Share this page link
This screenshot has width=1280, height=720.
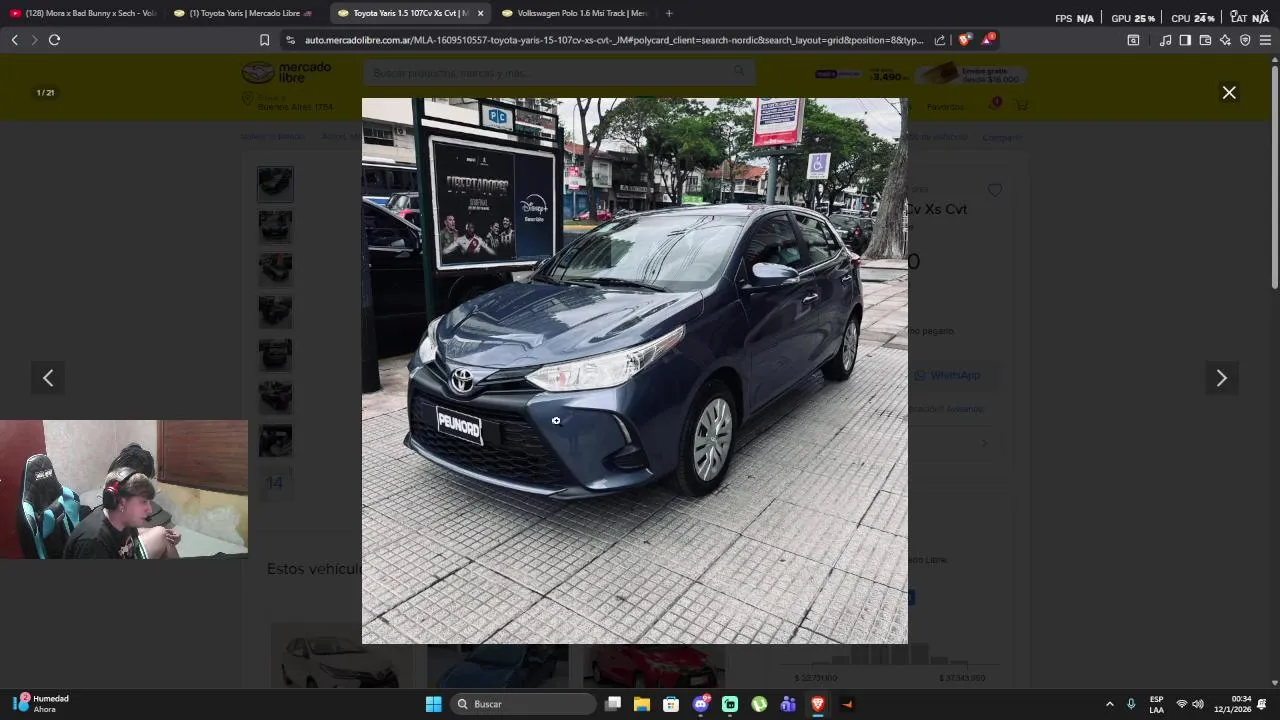[940, 40]
